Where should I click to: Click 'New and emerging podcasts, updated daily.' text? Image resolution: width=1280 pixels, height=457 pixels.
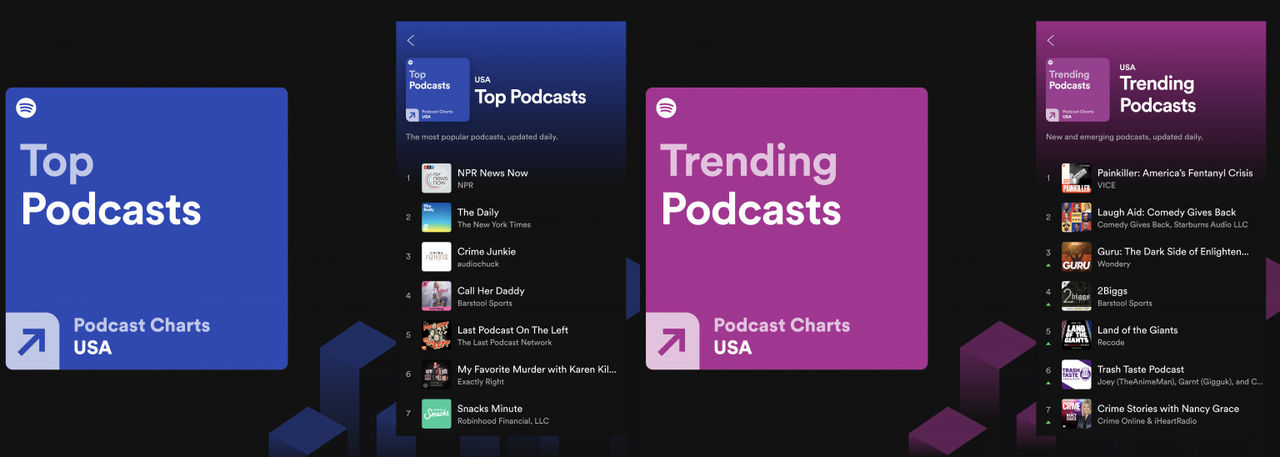click(x=1124, y=136)
